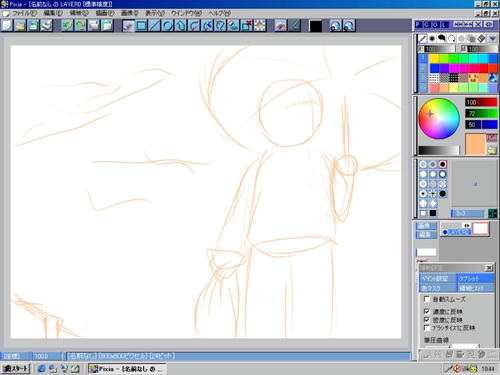Uncheck the 濃度に反映 checkbox
This screenshot has height=375, width=500.
tap(427, 311)
